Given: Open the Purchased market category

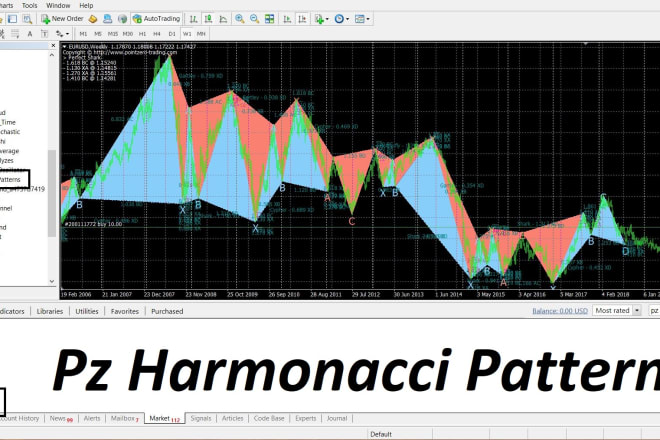Looking at the screenshot, I should [167, 311].
